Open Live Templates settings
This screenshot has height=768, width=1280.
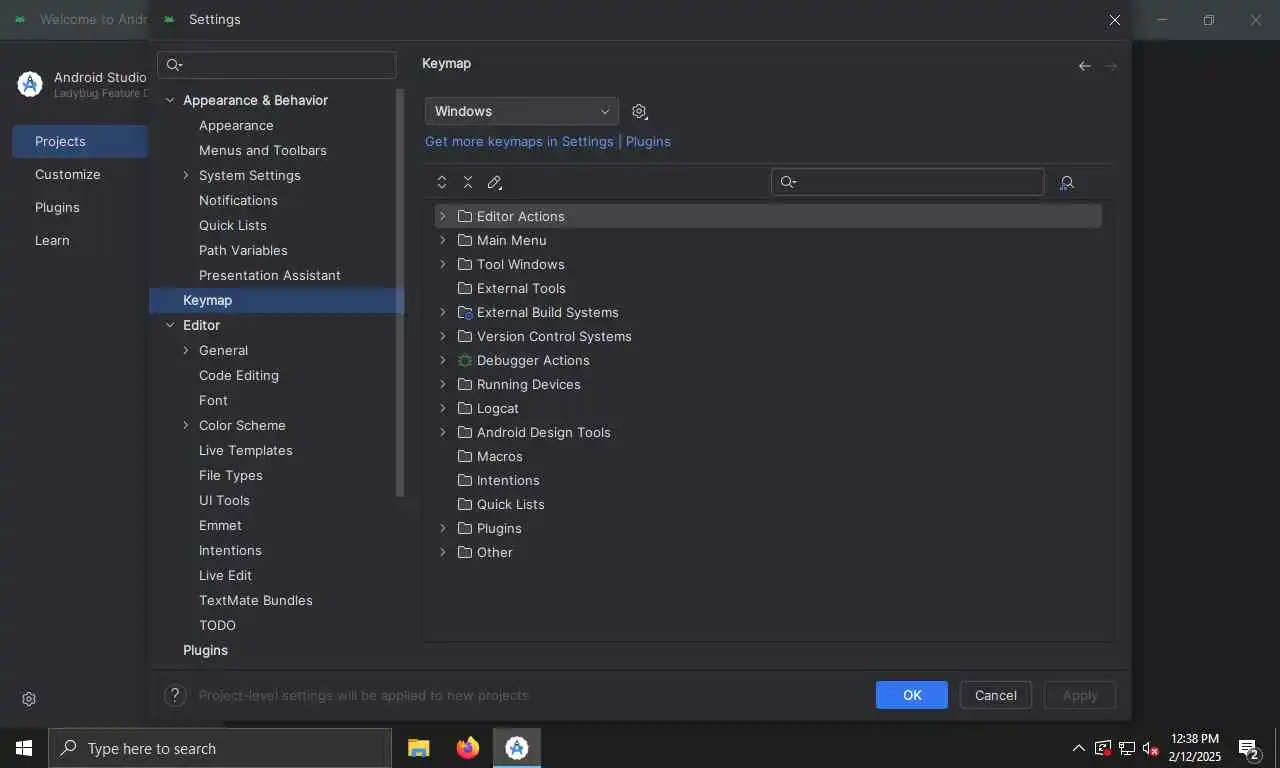[x=246, y=450]
